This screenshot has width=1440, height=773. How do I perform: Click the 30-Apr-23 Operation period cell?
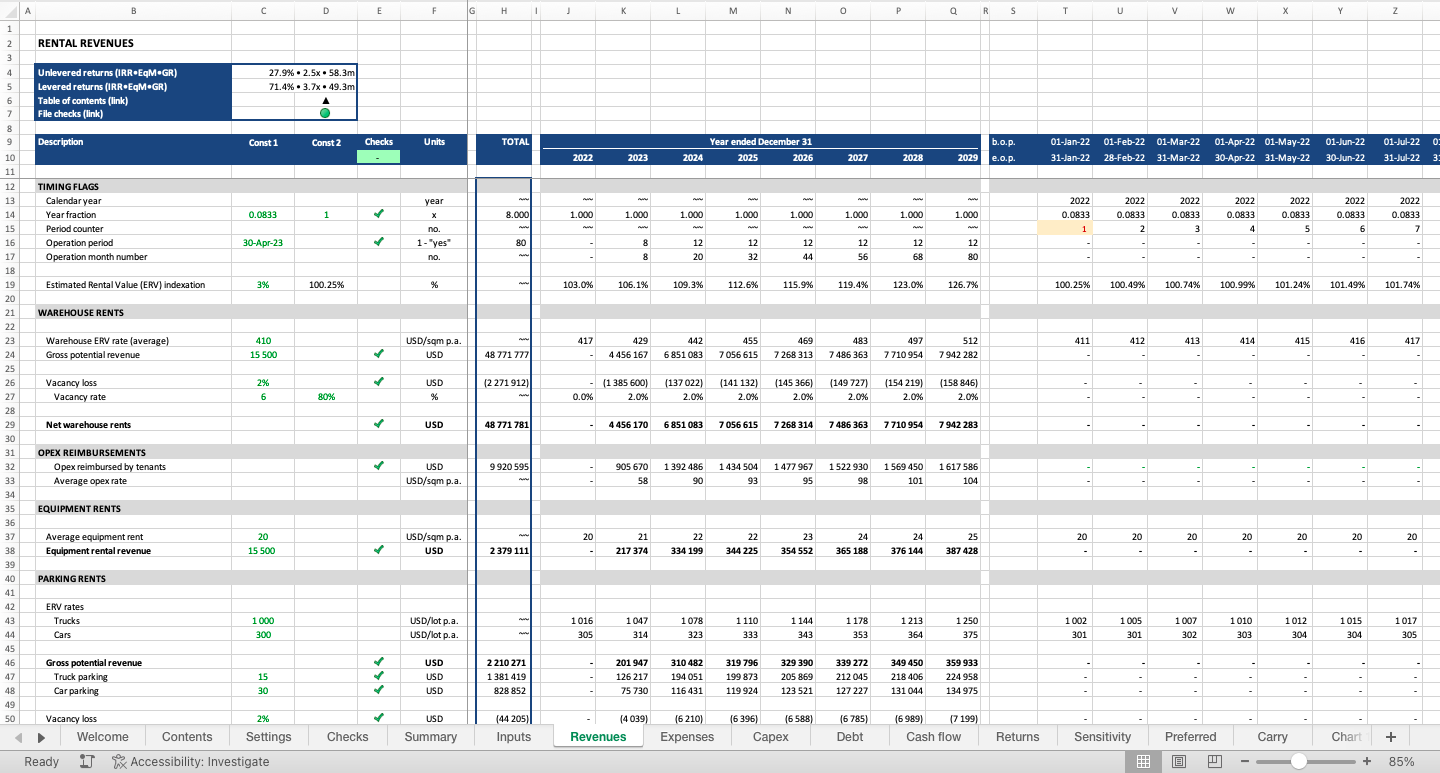[263, 243]
